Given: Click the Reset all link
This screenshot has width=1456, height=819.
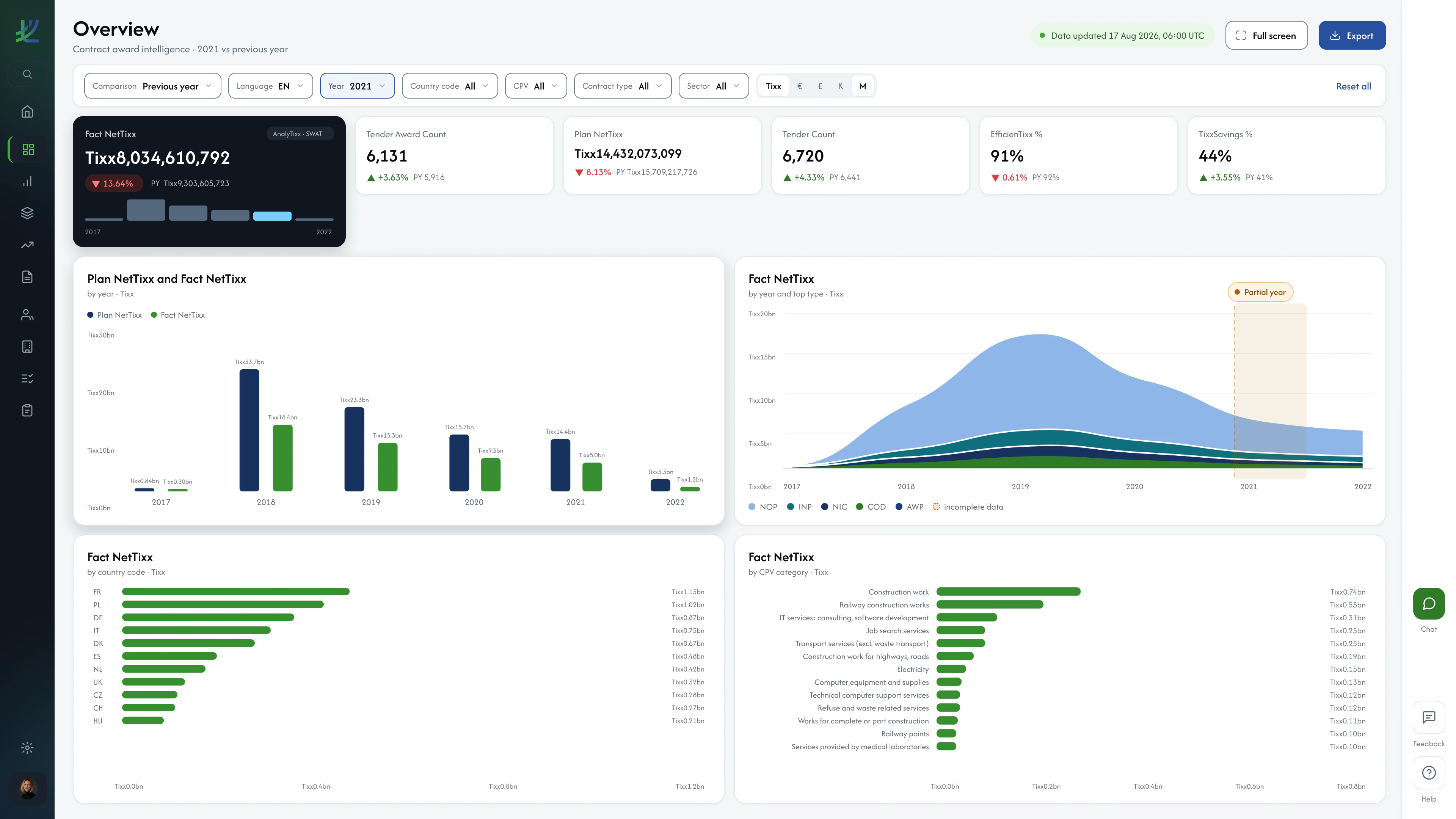Looking at the screenshot, I should point(1353,86).
